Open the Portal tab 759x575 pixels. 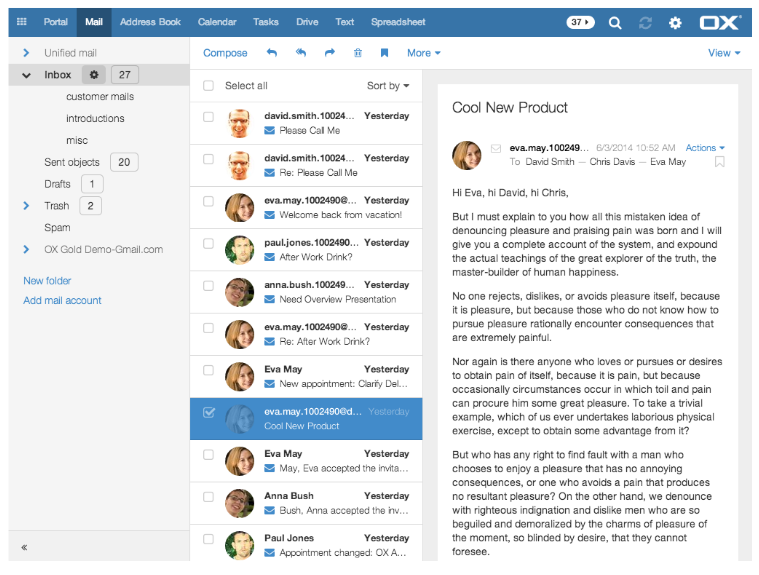pyautogui.click(x=56, y=22)
